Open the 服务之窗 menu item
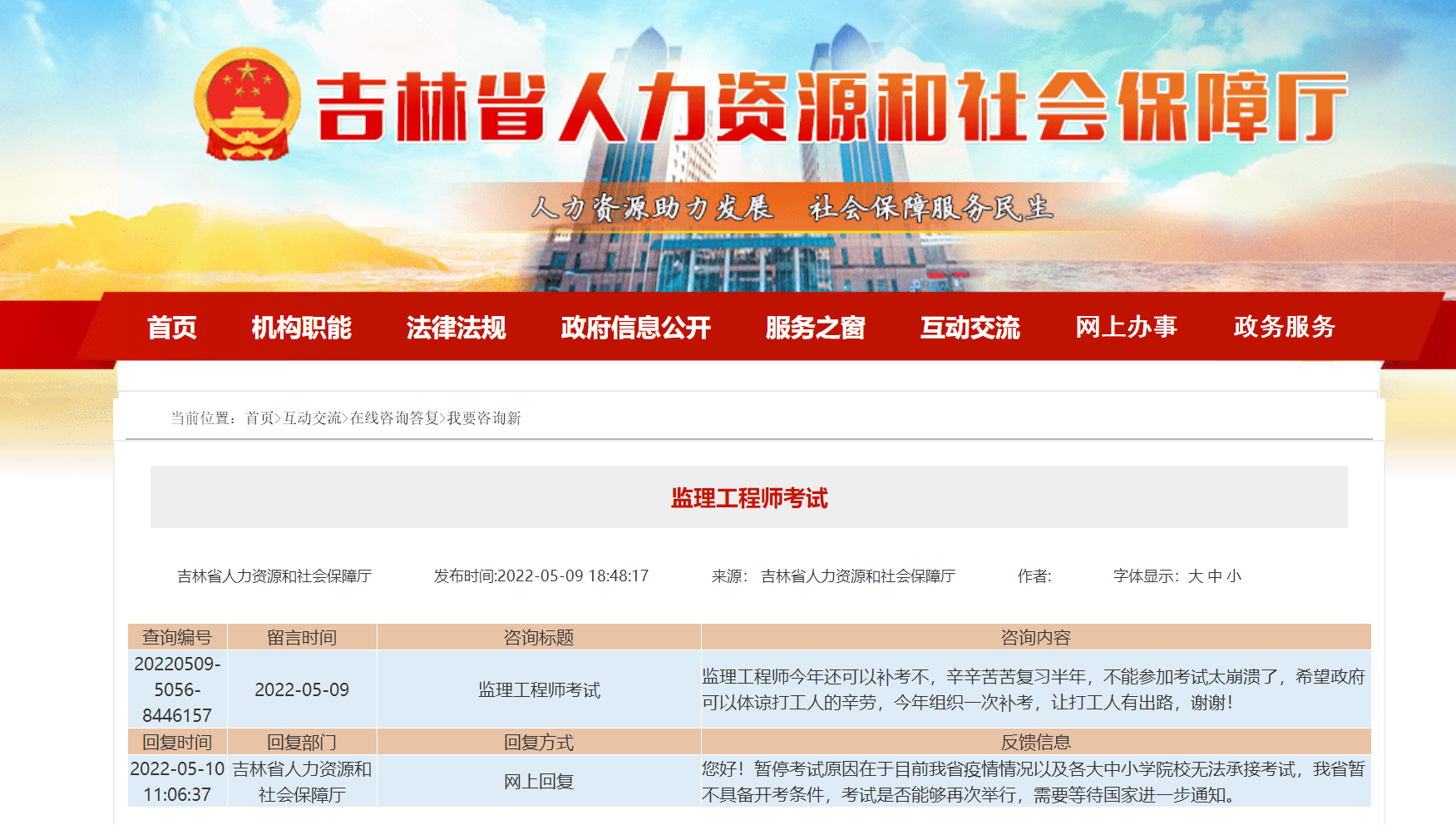1456x825 pixels. coord(815,328)
